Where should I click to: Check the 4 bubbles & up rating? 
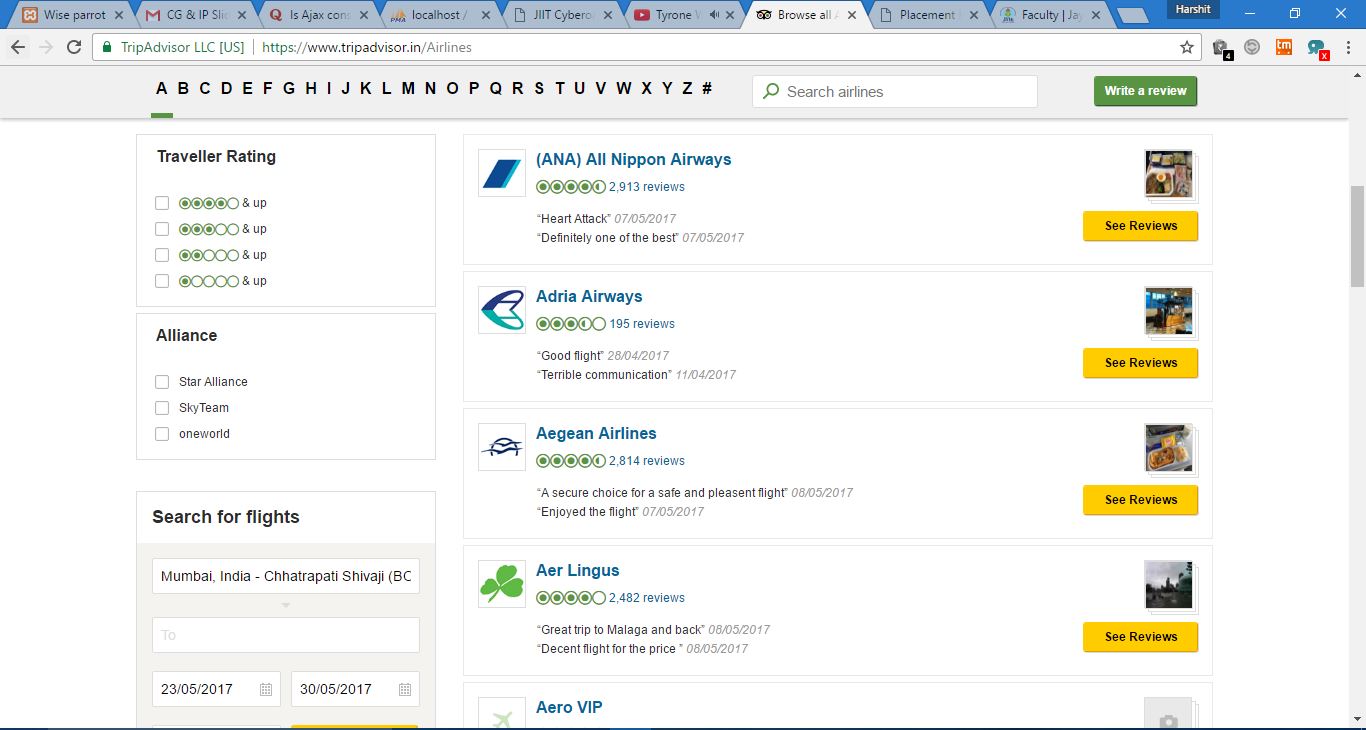coord(162,203)
